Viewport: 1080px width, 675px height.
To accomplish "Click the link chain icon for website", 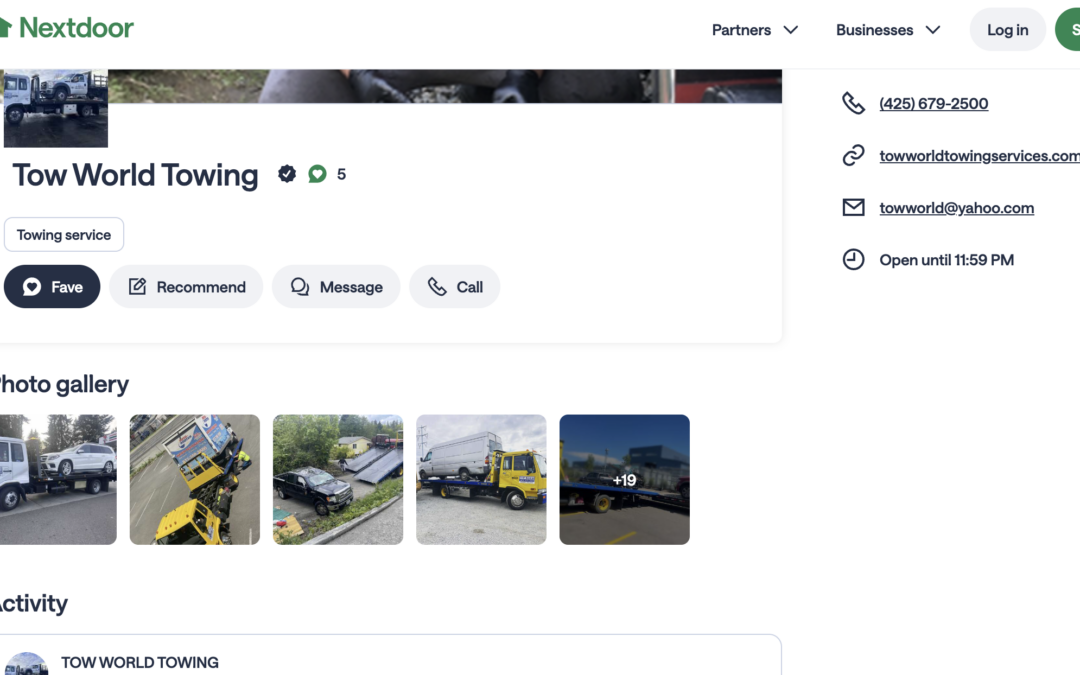I will (x=853, y=156).
